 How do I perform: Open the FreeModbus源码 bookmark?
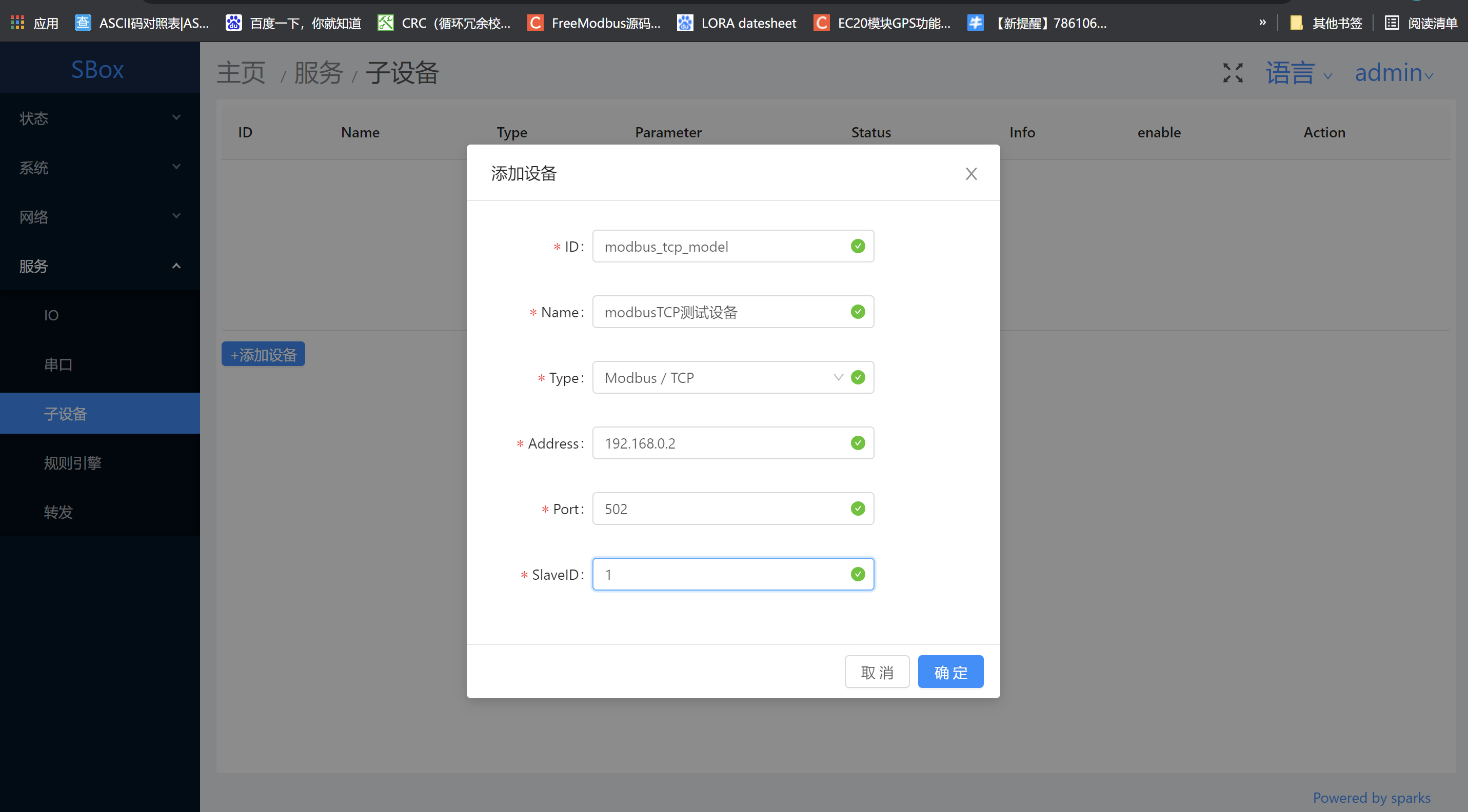tap(594, 23)
